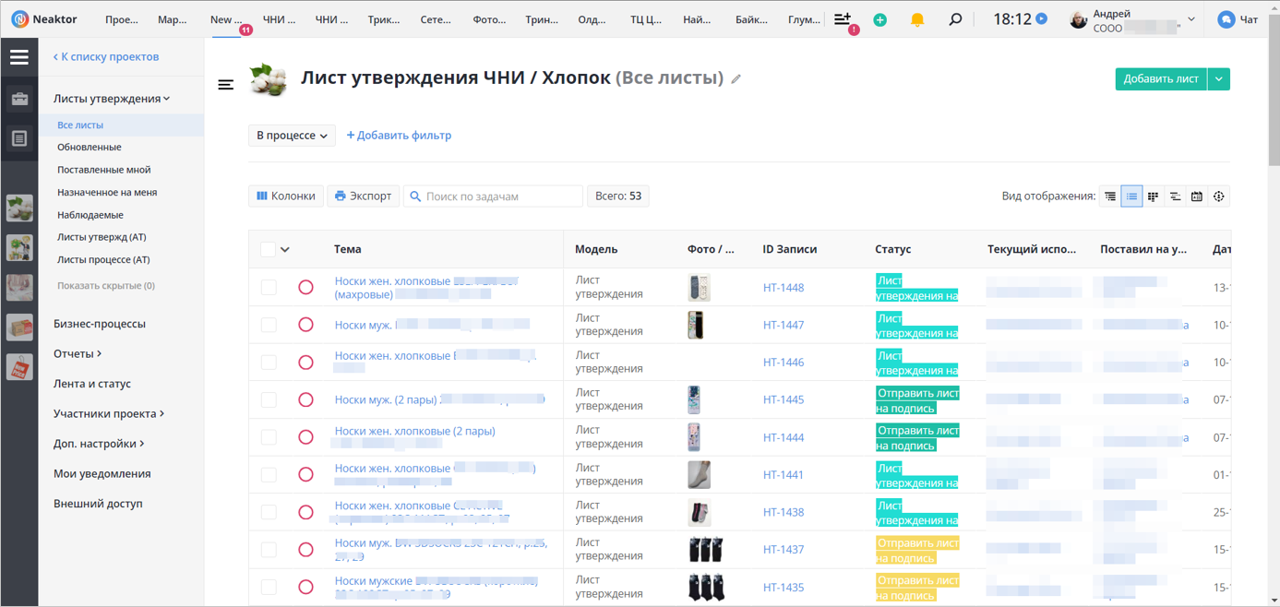
Task: Open record НТ-1447 link
Action: 782,324
